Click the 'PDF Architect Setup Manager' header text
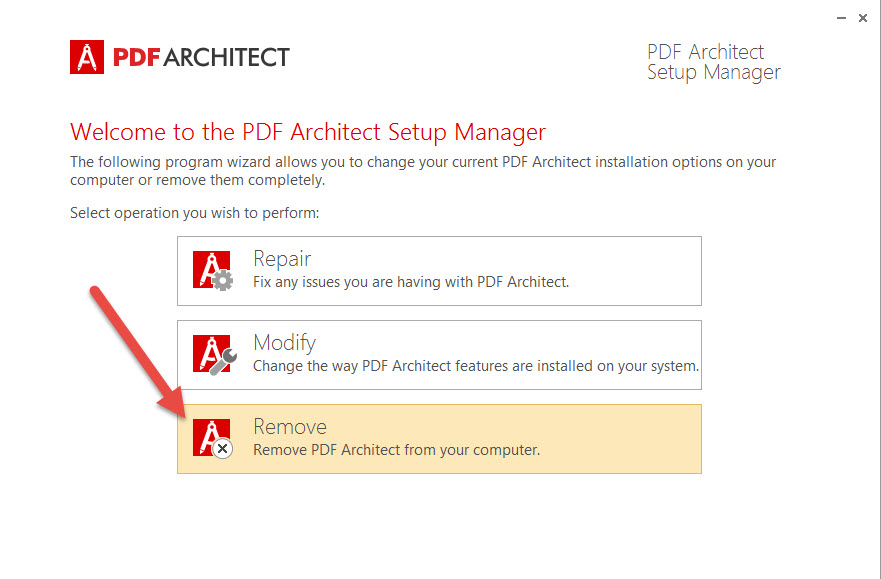Screen dimensions: 881x579 point(713,62)
